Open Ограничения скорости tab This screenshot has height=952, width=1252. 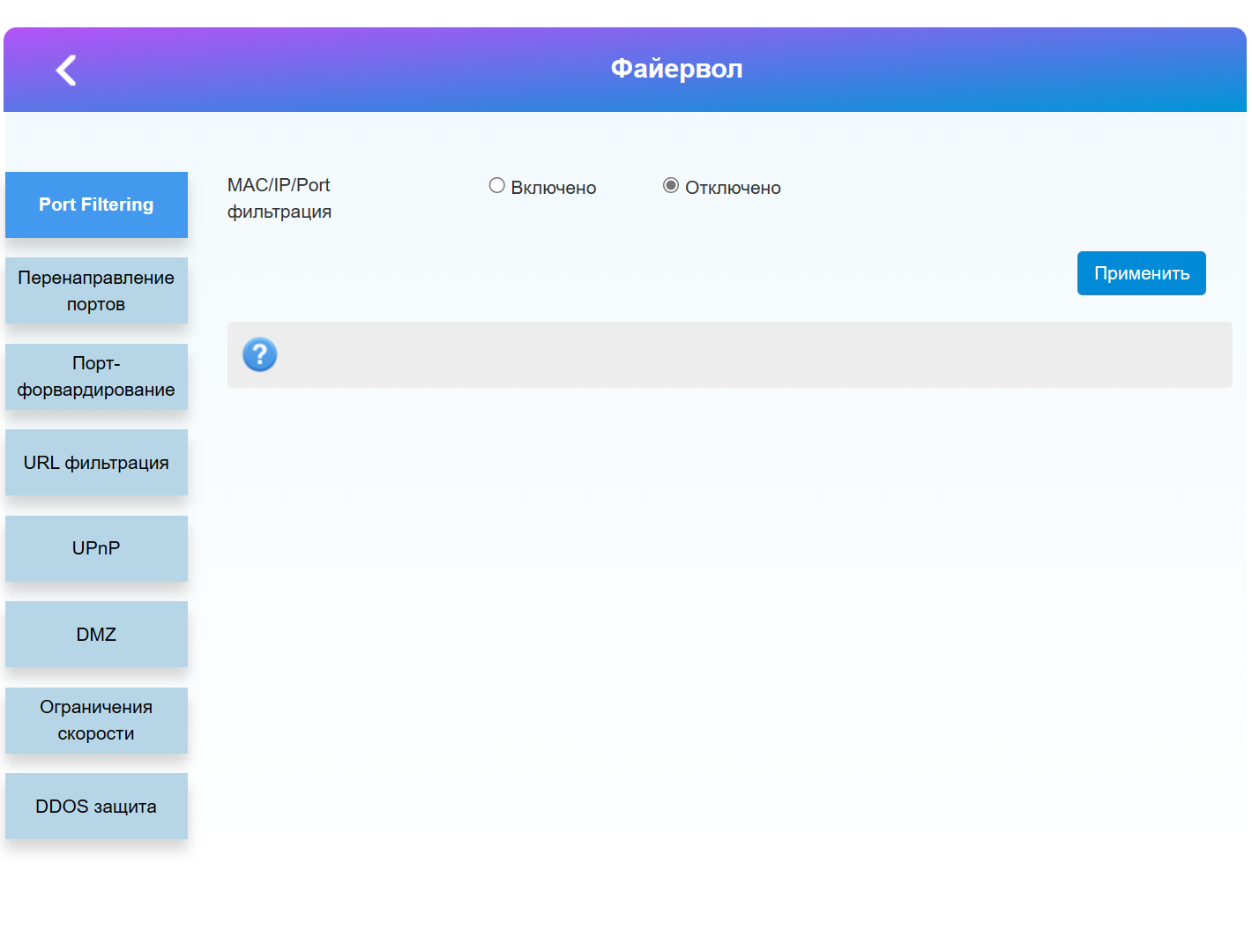tap(96, 720)
